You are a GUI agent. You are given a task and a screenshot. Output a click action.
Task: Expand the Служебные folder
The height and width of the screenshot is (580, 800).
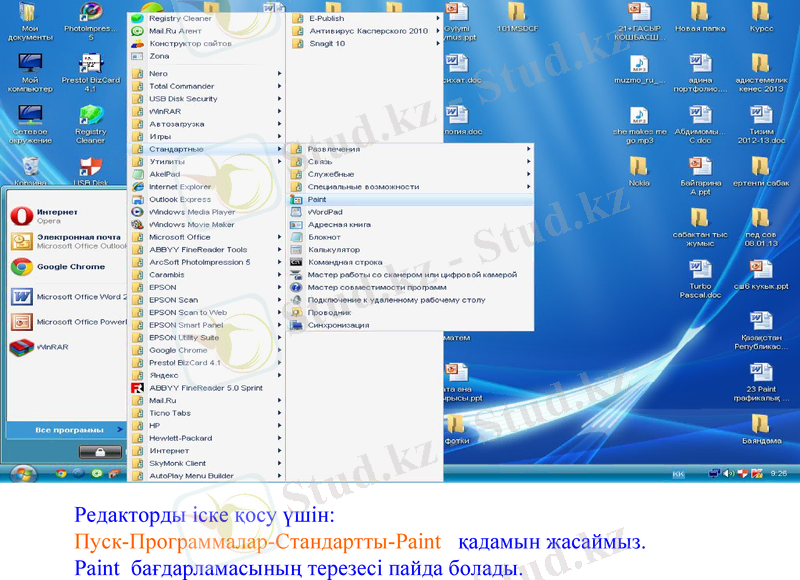click(330, 174)
